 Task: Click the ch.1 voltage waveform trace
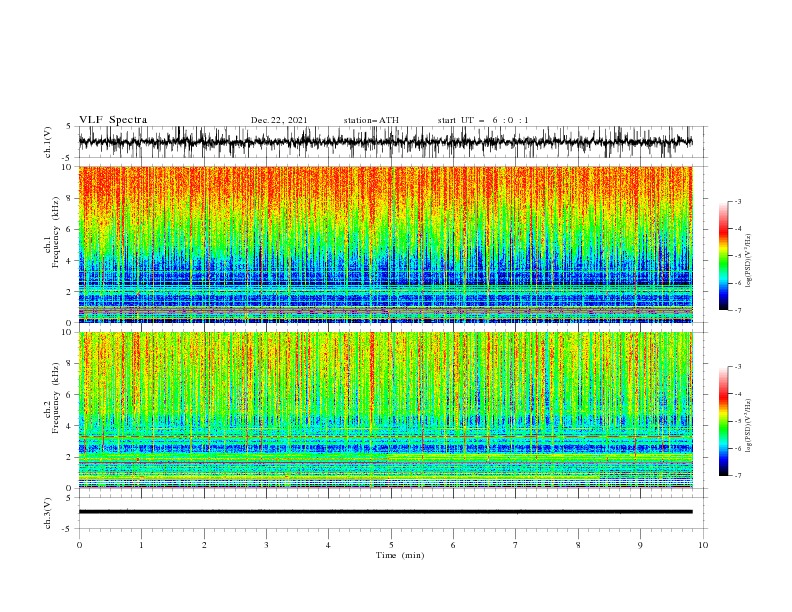(385, 142)
